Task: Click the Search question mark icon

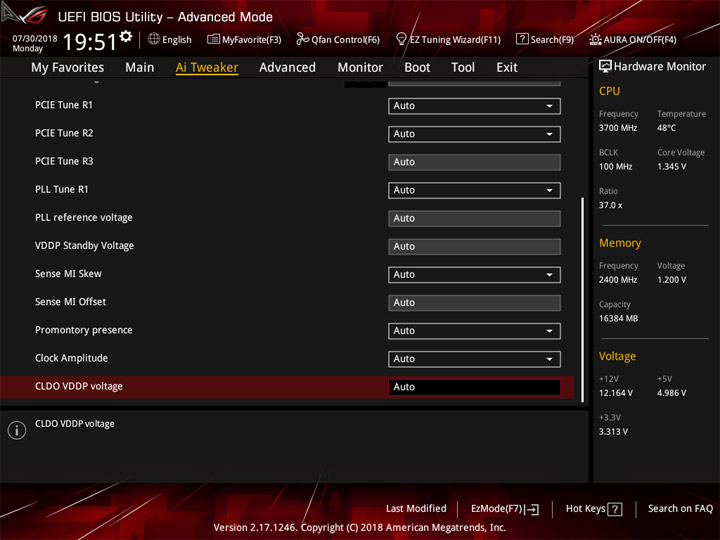Action: click(522, 39)
